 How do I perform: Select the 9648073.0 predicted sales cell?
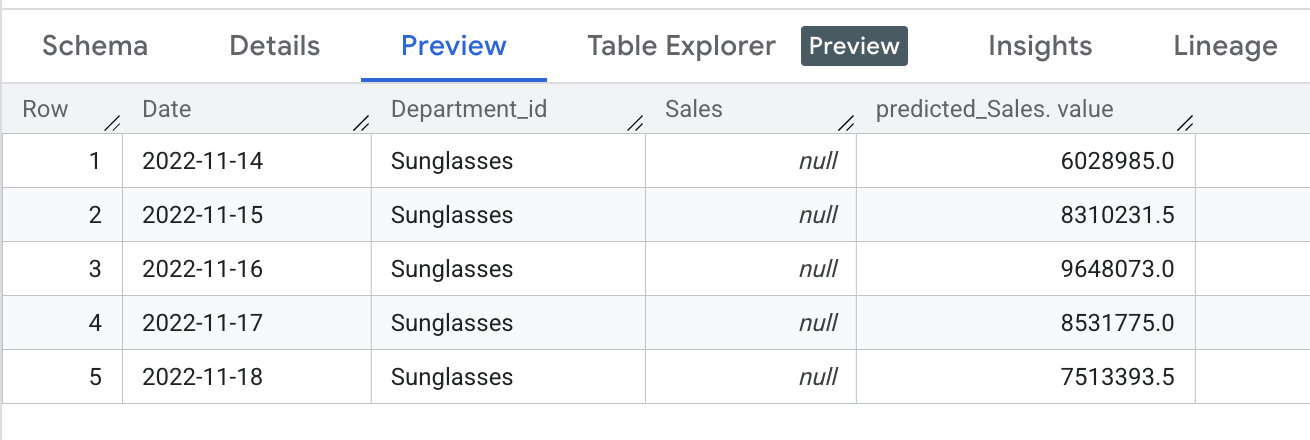(1117, 269)
